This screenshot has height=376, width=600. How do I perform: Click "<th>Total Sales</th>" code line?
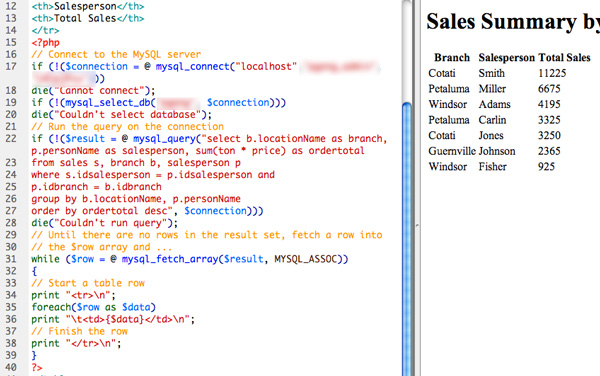88,18
